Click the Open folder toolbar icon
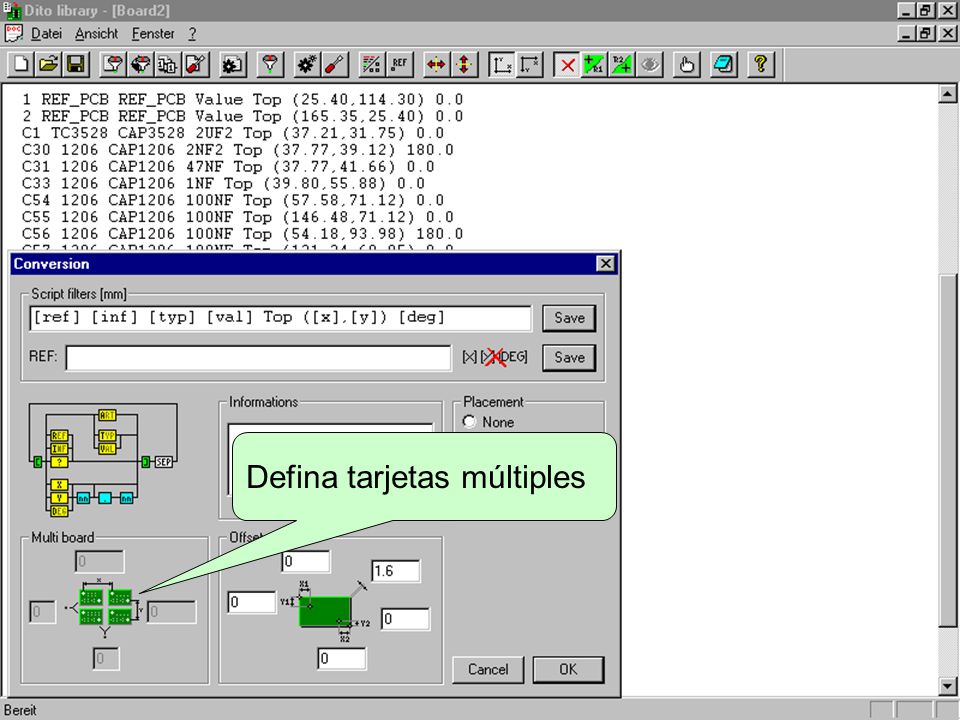Image resolution: width=960 pixels, height=720 pixels. pyautogui.click(x=48, y=64)
